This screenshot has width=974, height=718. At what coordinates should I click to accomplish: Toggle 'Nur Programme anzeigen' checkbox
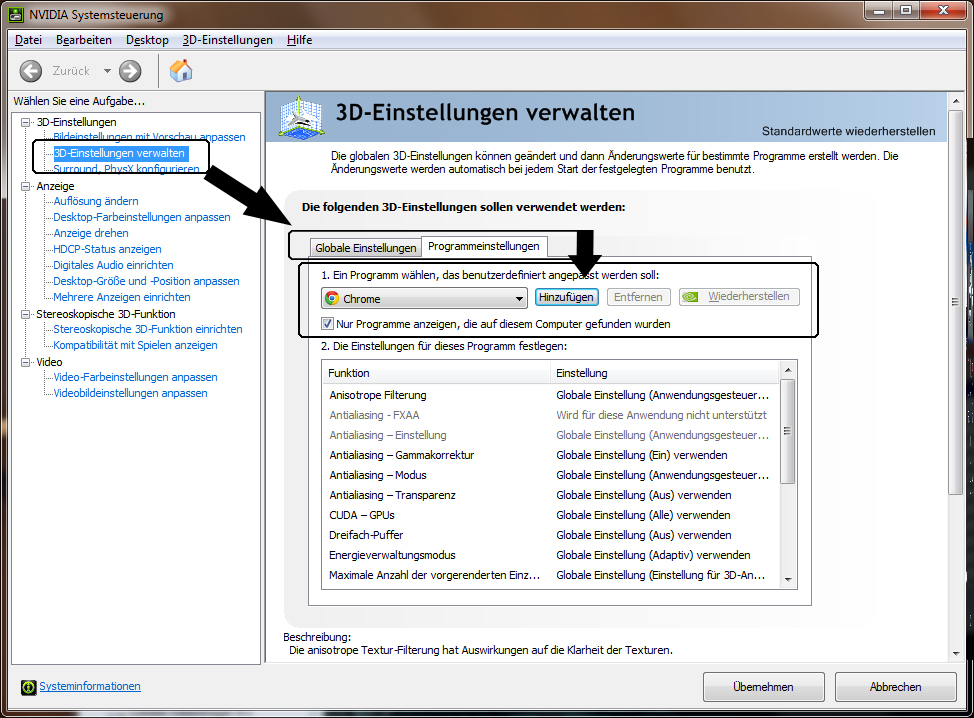coord(328,324)
